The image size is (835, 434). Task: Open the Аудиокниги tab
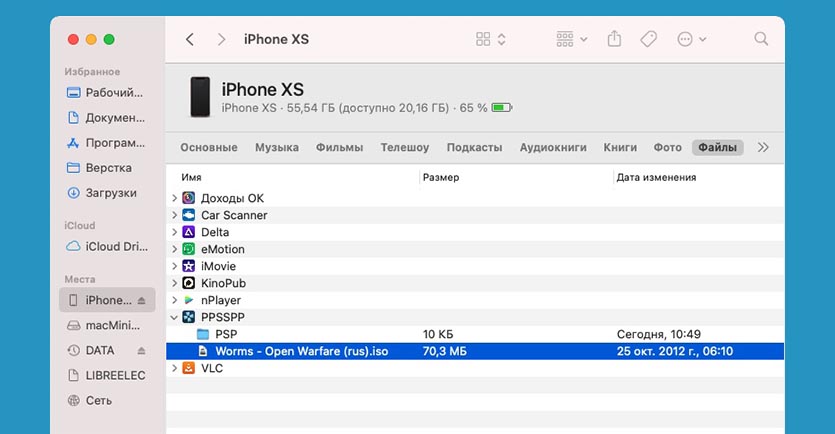click(x=553, y=148)
